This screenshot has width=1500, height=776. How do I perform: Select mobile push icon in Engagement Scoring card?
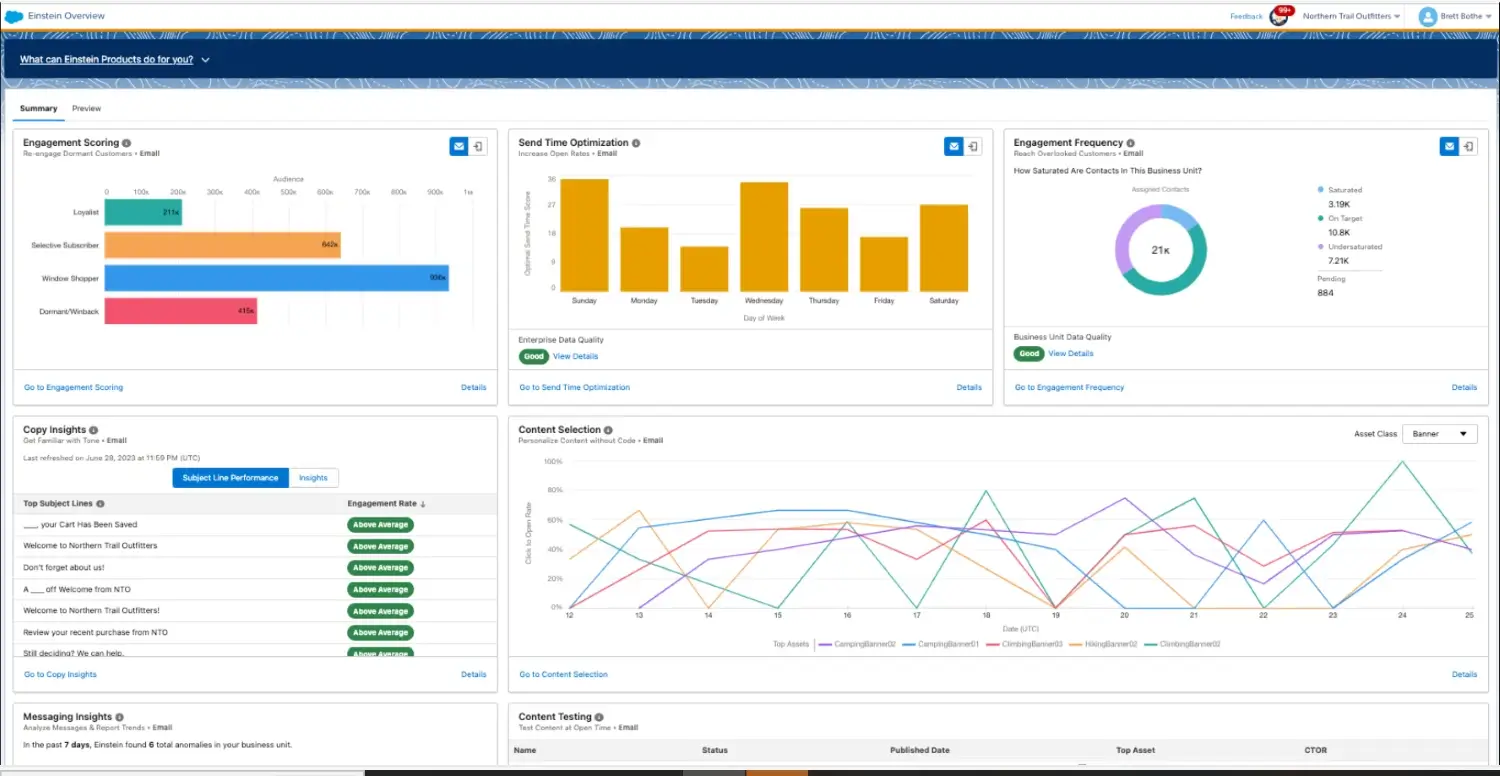[x=478, y=147]
